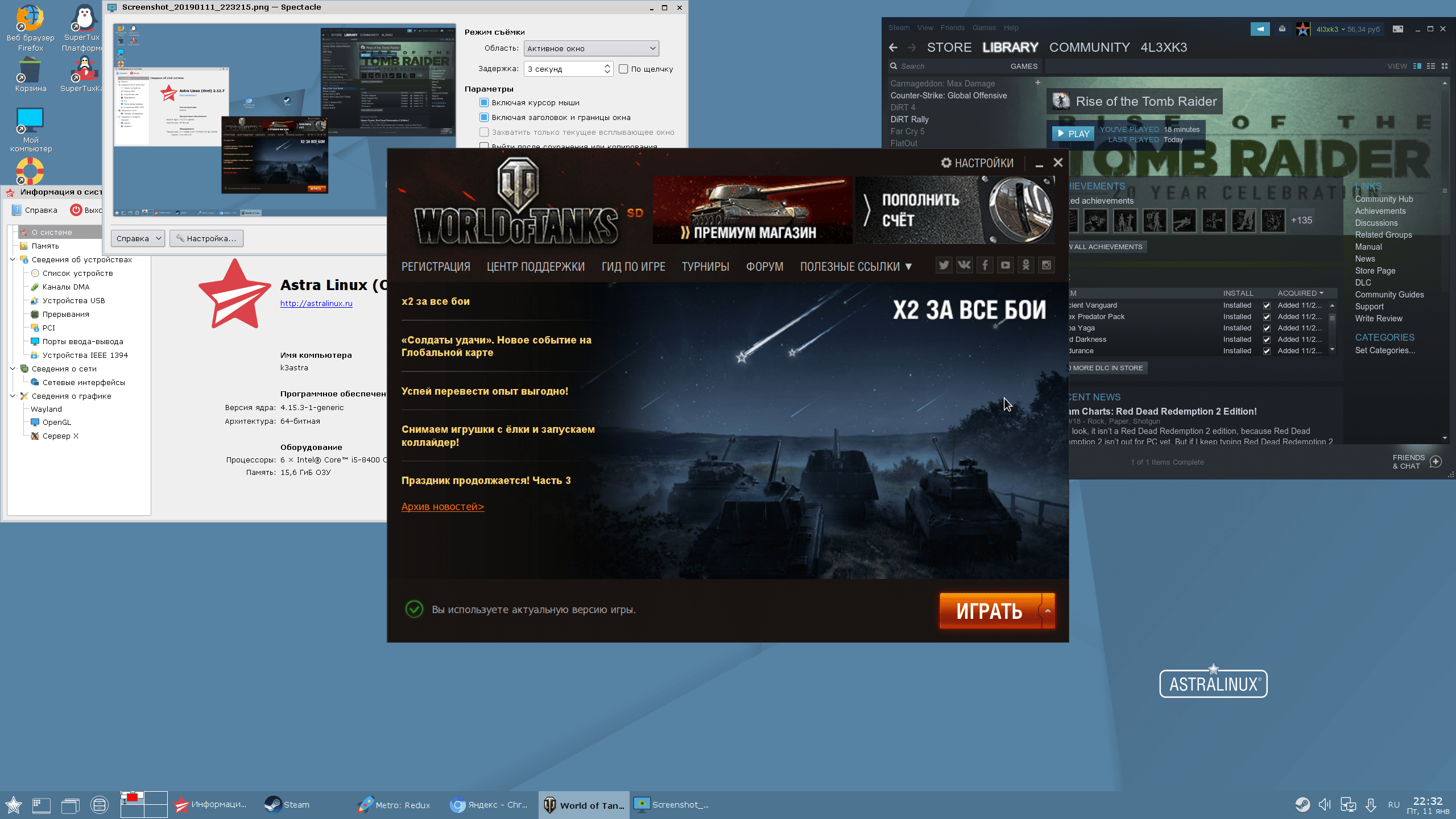Viewport: 1456px width, 819px height.
Task: Open the YouTube link in the launcher
Action: (1005, 265)
